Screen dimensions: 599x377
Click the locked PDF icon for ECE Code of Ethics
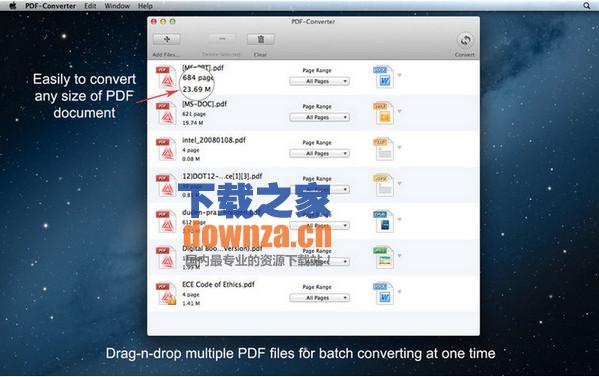click(166, 293)
